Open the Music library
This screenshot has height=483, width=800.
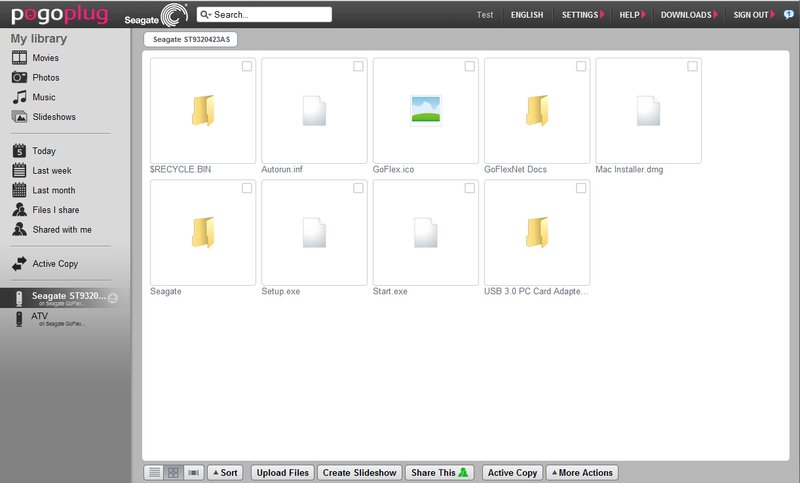[x=43, y=98]
